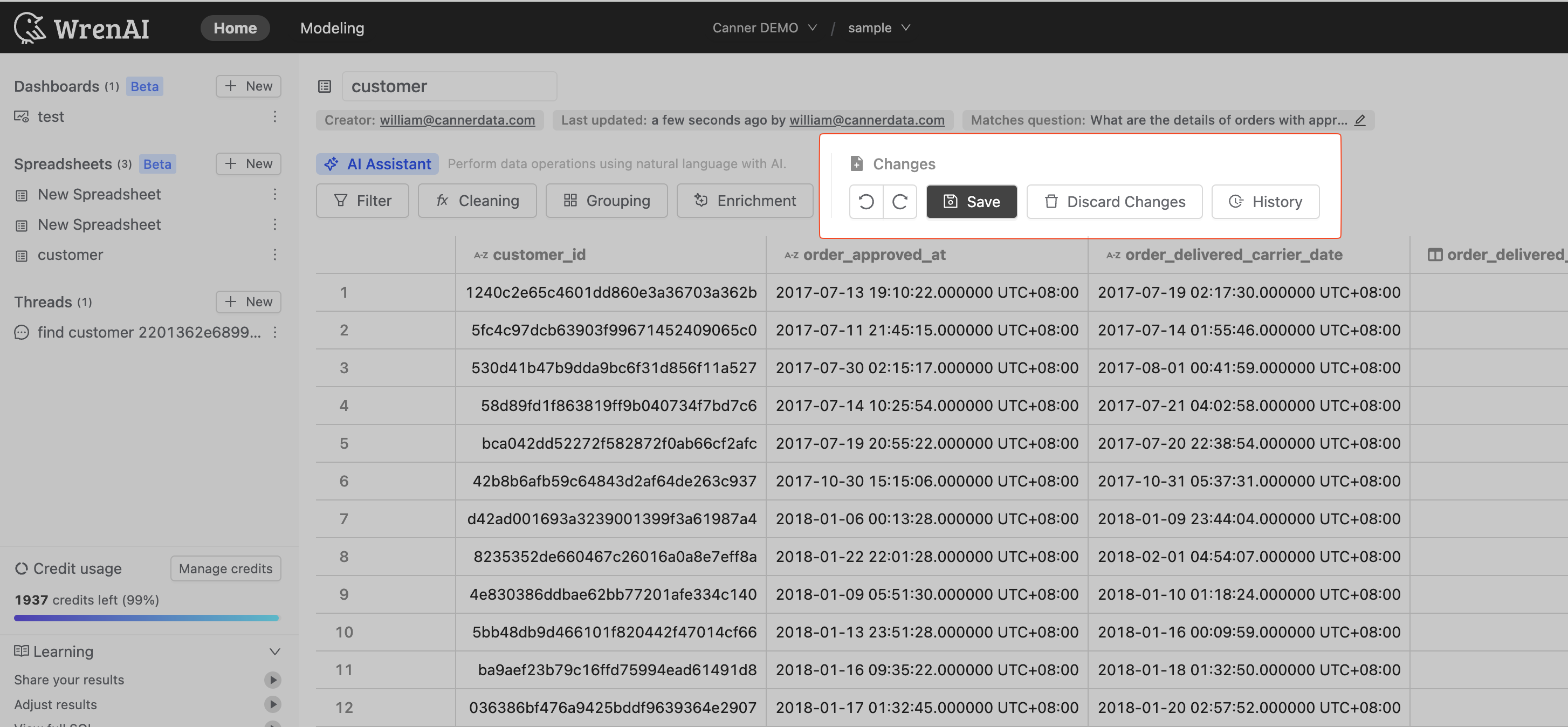Open the first New Spreadsheet item
Image resolution: width=1568 pixels, height=727 pixels.
(x=99, y=194)
